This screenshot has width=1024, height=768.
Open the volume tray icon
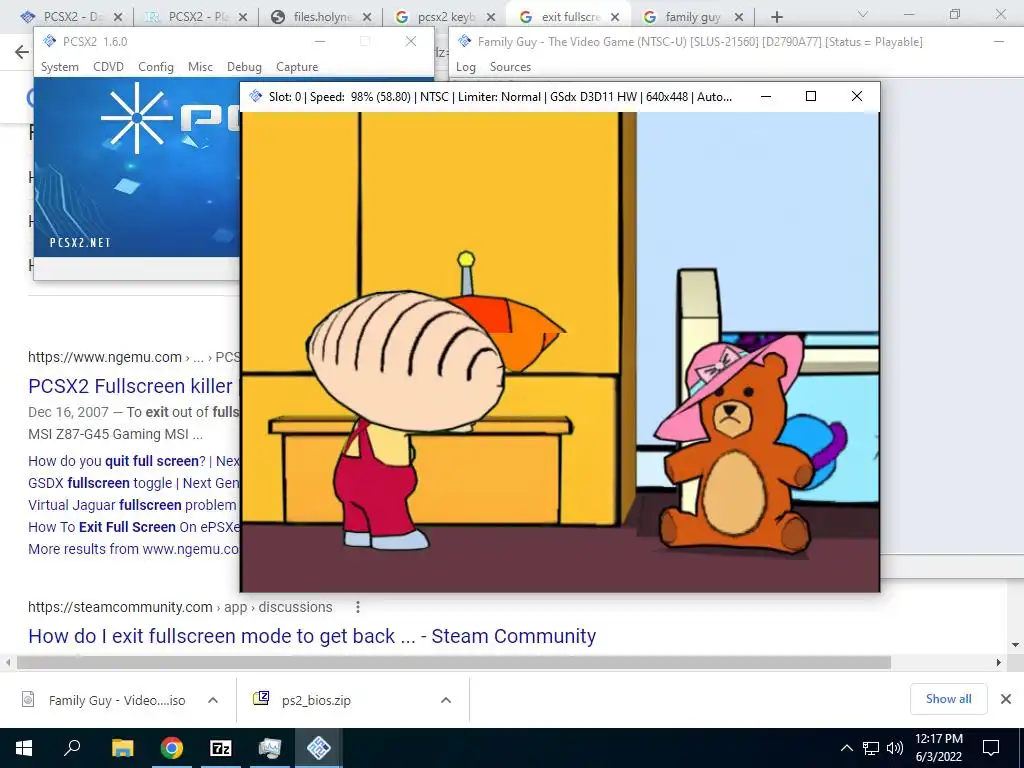click(x=895, y=748)
